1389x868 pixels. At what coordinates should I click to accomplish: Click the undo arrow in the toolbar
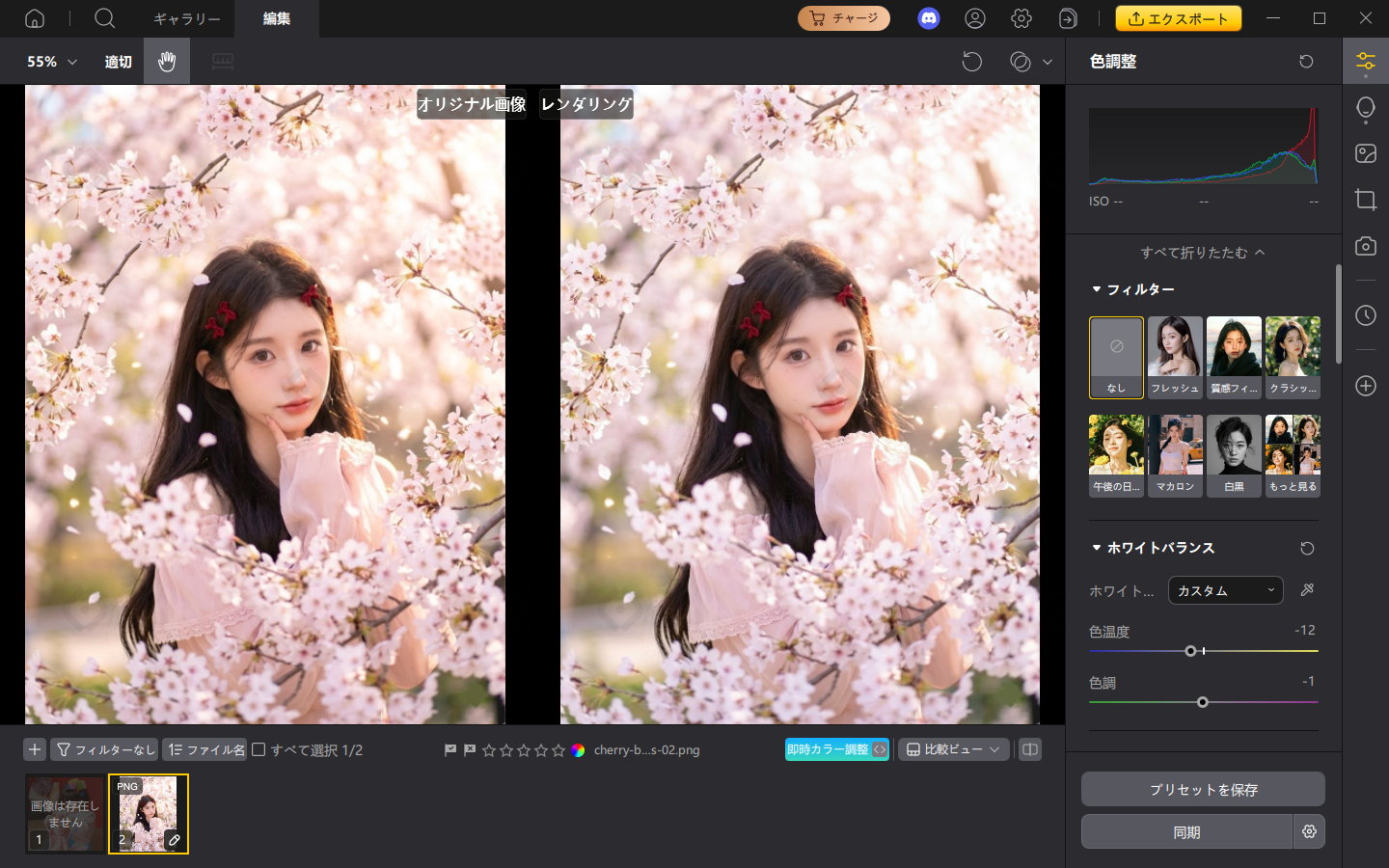[972, 61]
